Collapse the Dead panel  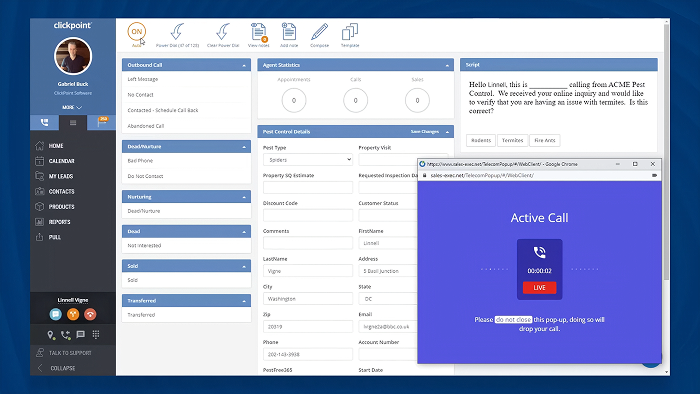pyautogui.click(x=244, y=232)
